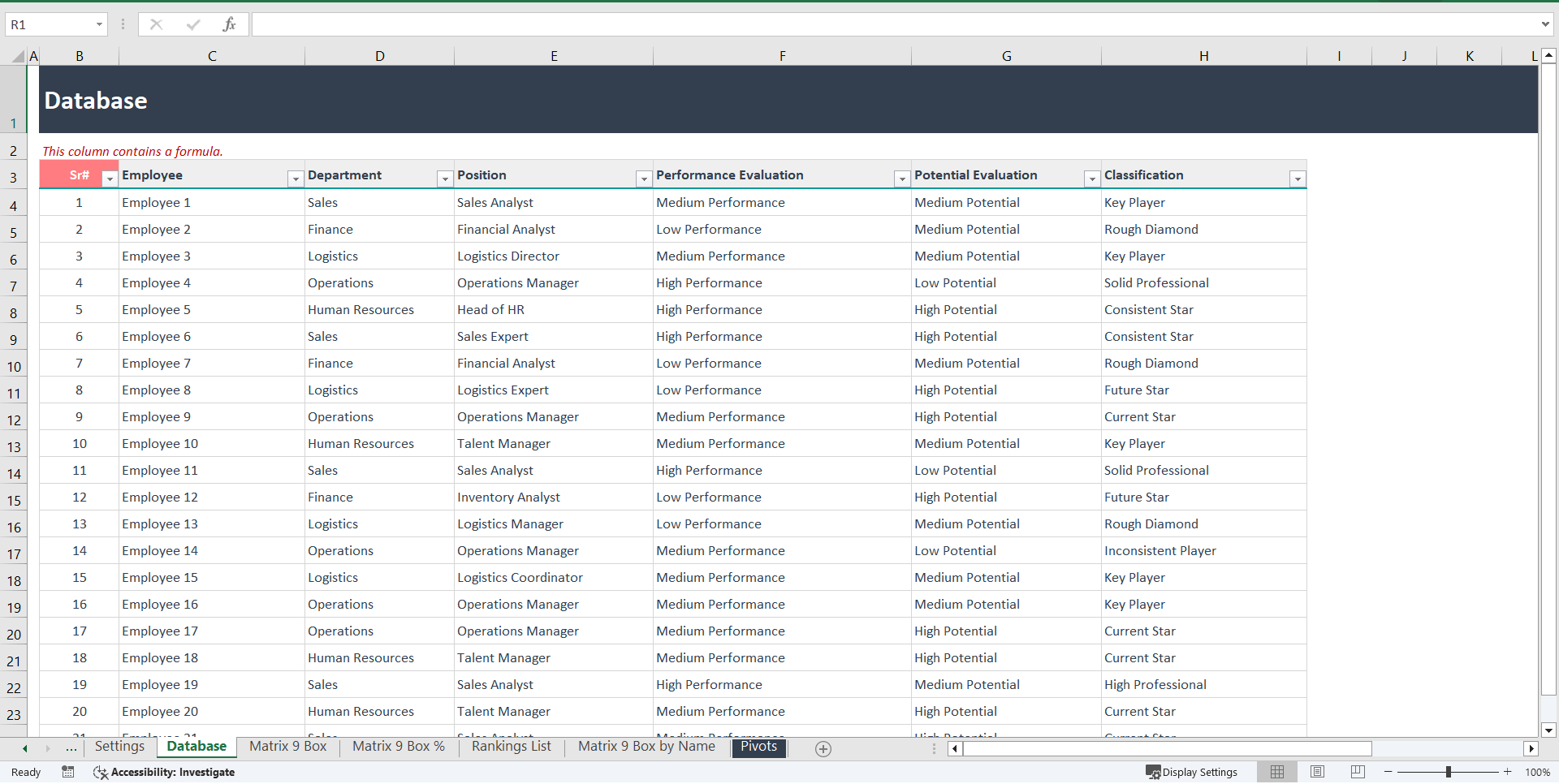Open the Employee column filter dropdown
The image size is (1559, 784).
pyautogui.click(x=295, y=179)
